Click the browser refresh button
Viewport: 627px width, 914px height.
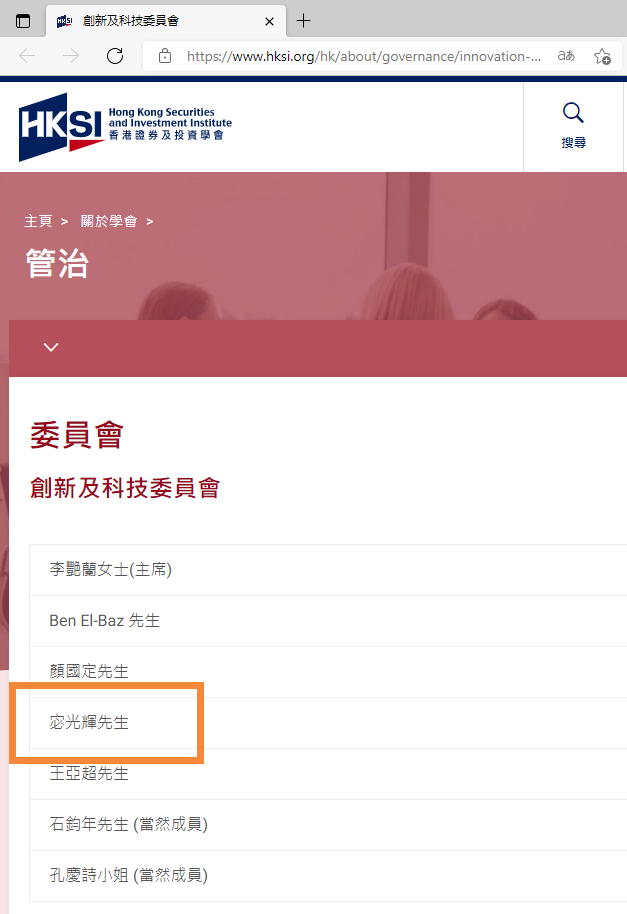[x=115, y=56]
